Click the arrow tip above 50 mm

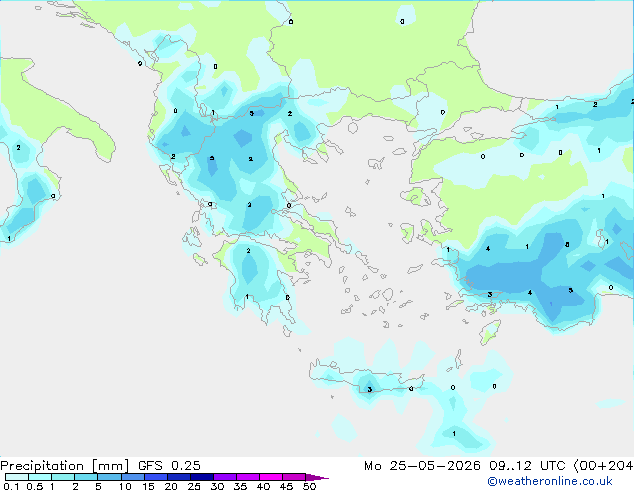coord(317,478)
